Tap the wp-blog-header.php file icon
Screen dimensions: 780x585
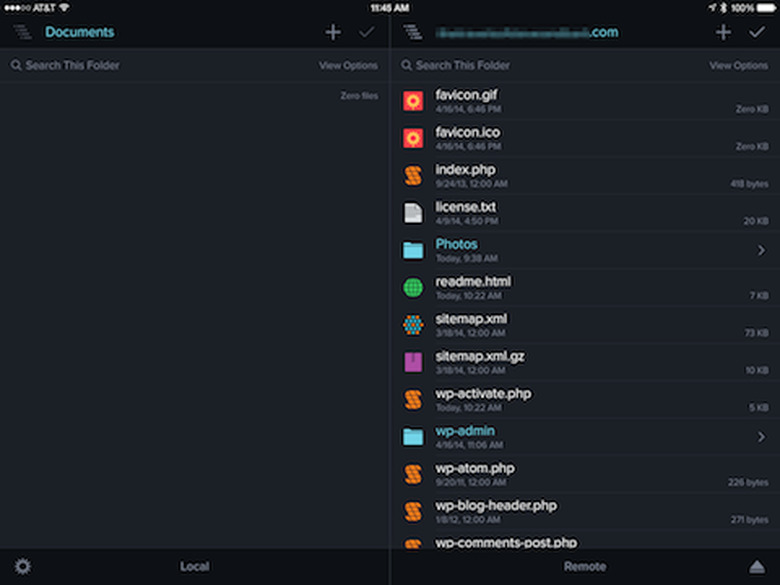(x=413, y=511)
